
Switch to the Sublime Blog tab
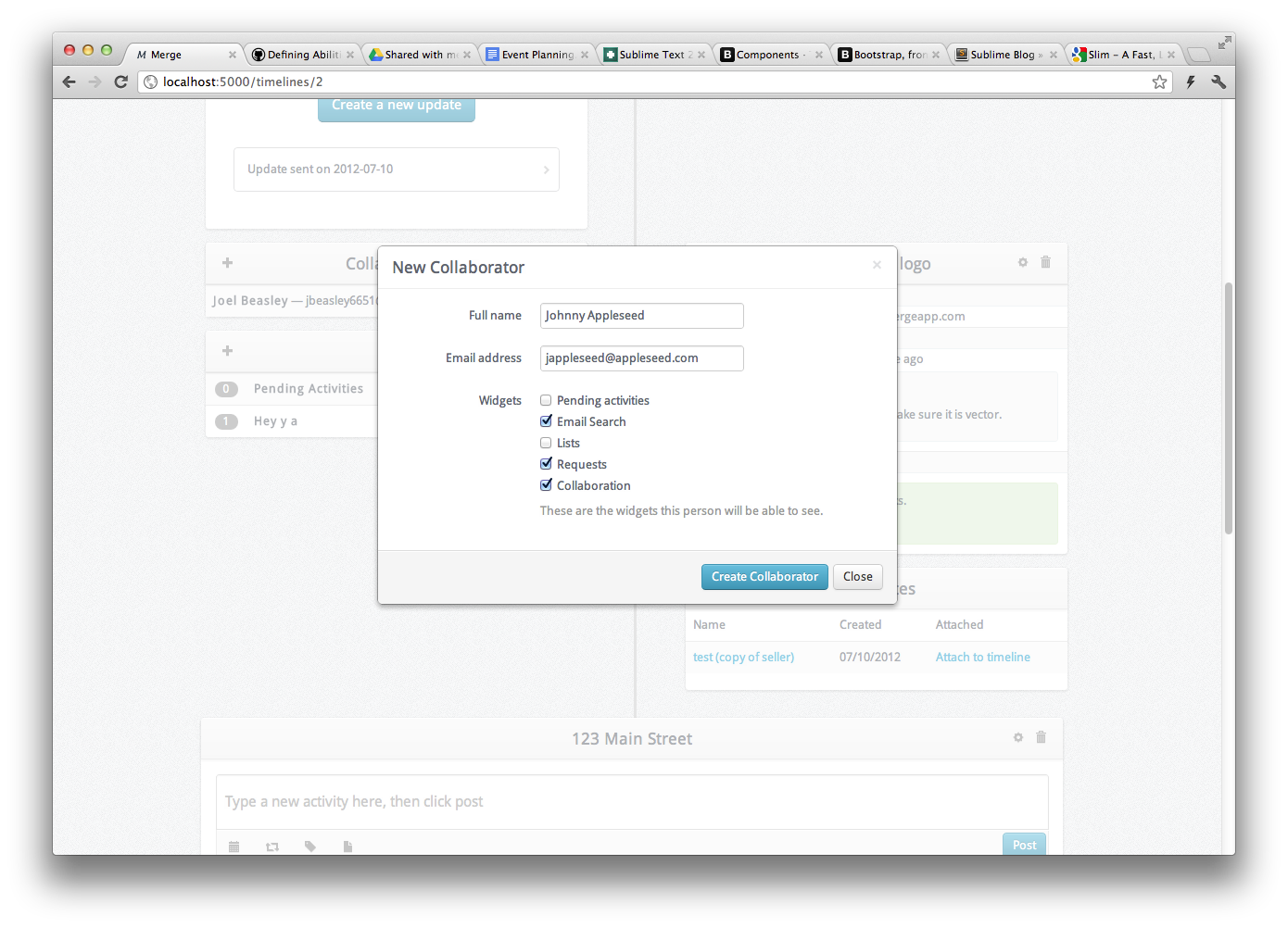1003,55
